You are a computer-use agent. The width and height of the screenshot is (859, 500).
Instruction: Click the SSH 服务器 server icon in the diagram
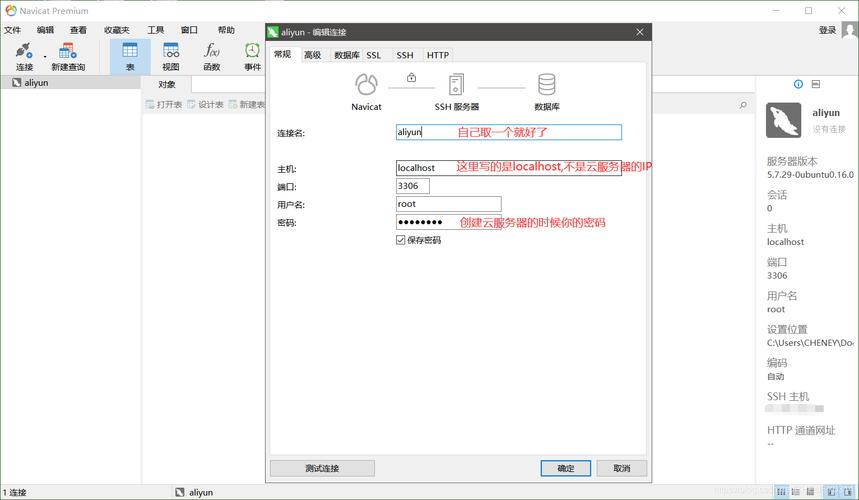[x=456, y=85]
